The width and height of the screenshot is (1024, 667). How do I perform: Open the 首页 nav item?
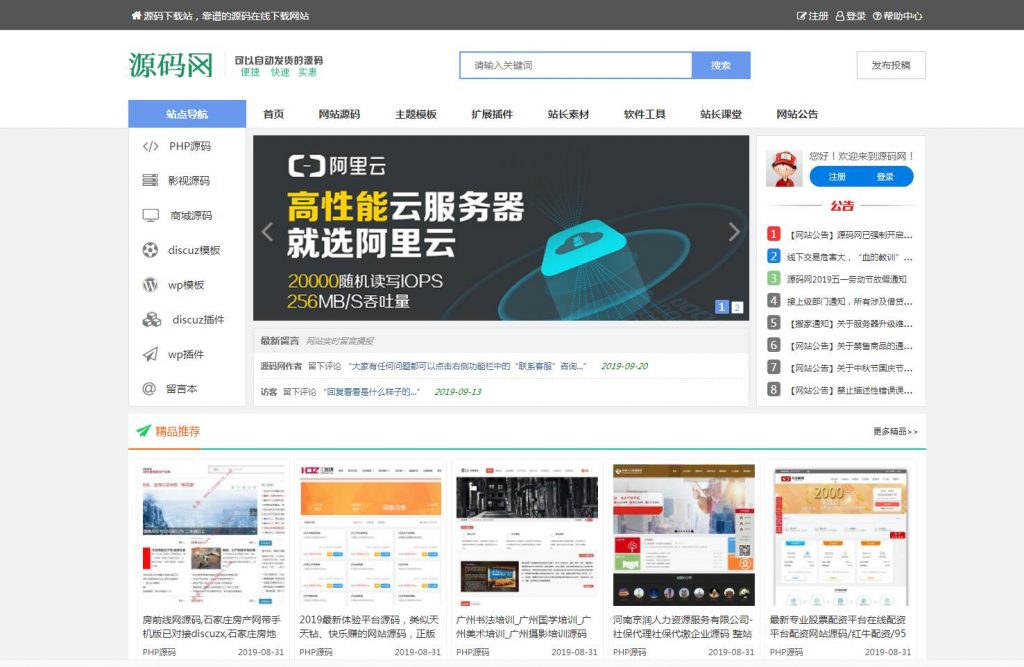[x=274, y=114]
